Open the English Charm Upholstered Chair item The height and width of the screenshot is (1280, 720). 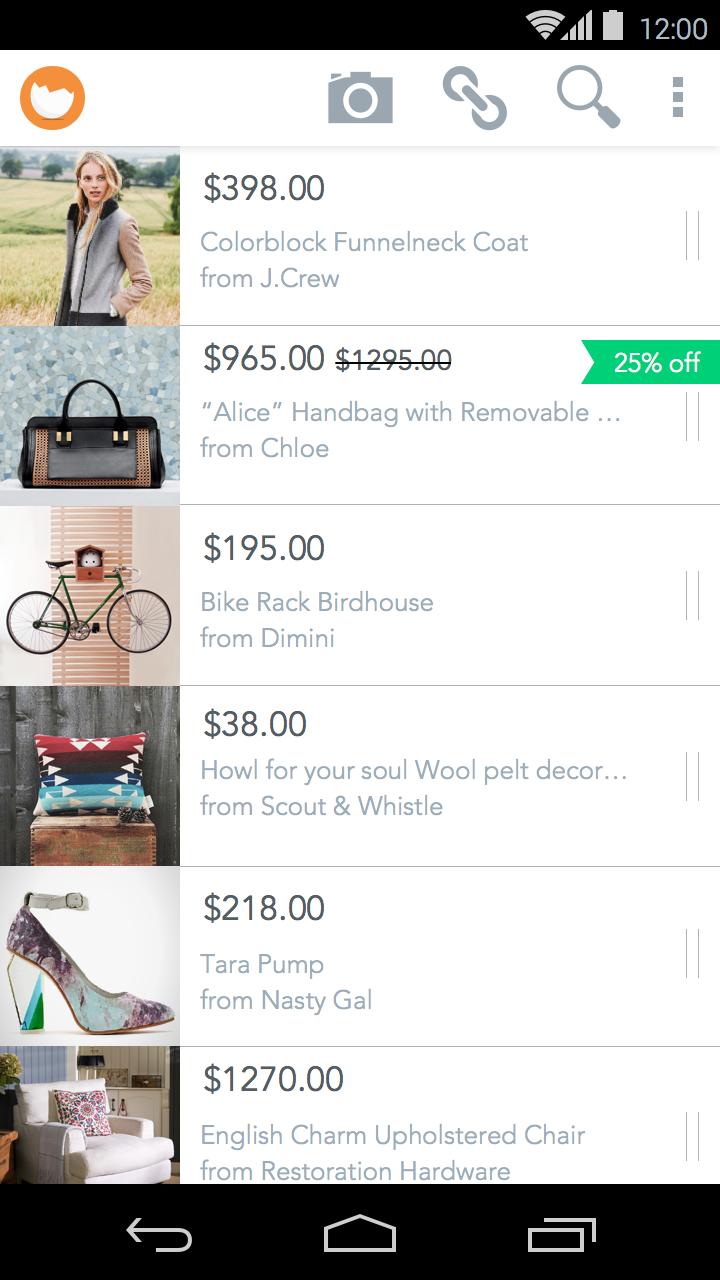(393, 1135)
